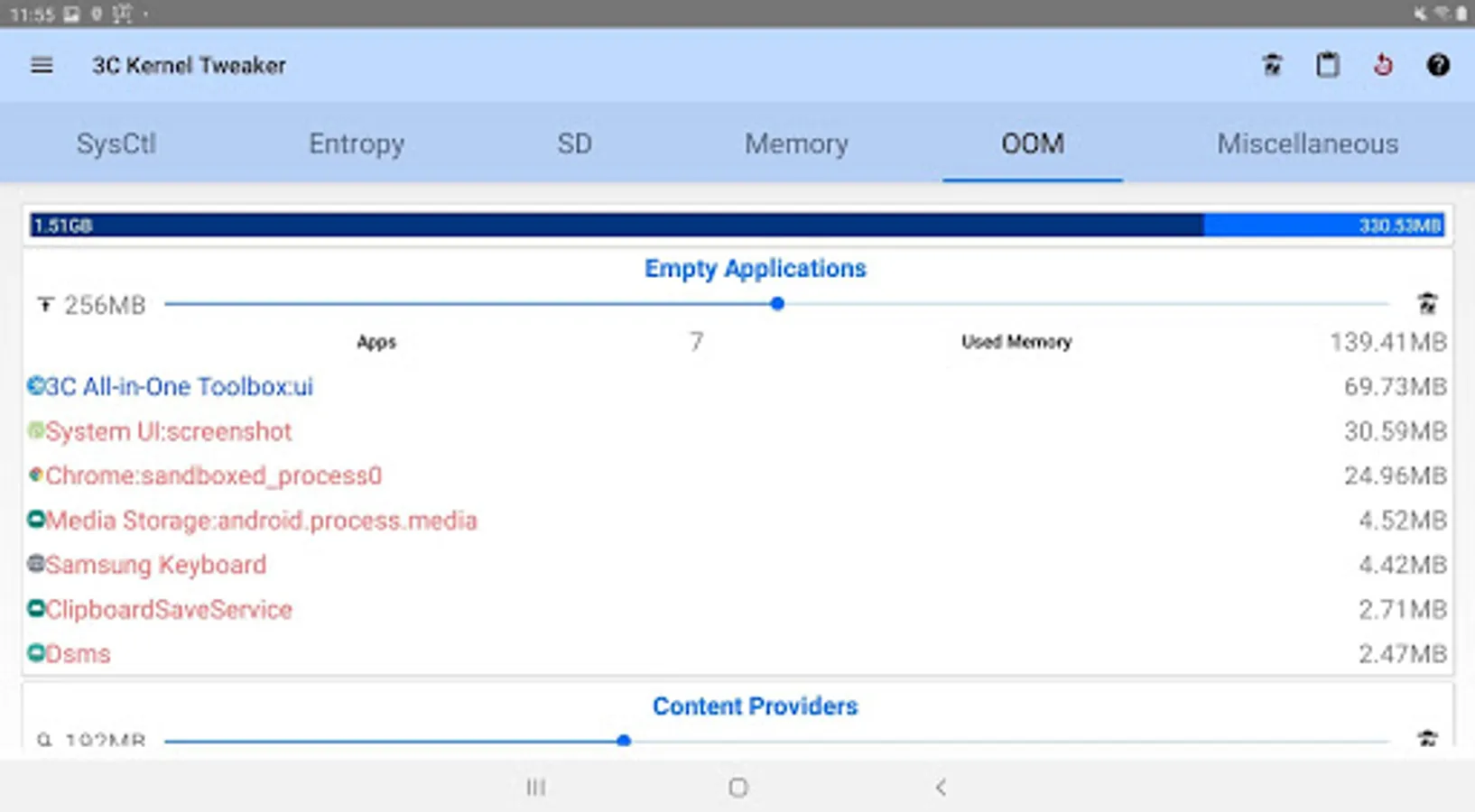
Task: Click the 3C Kernel Tweaker title
Action: point(189,65)
